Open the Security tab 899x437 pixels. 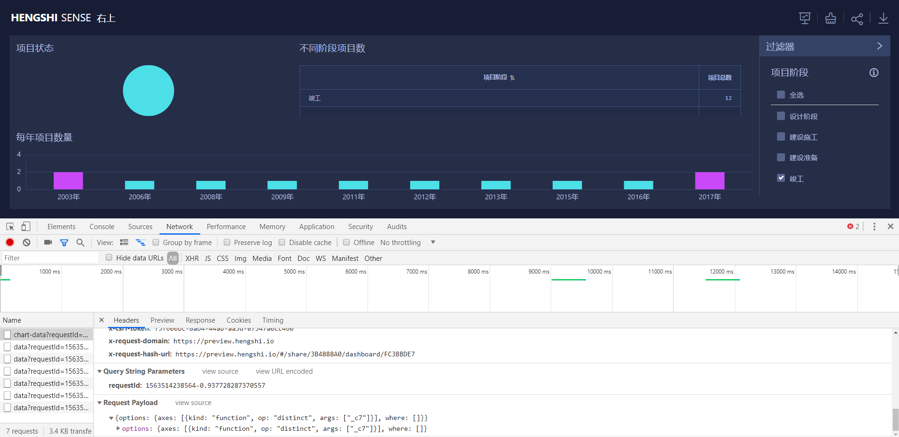(361, 227)
